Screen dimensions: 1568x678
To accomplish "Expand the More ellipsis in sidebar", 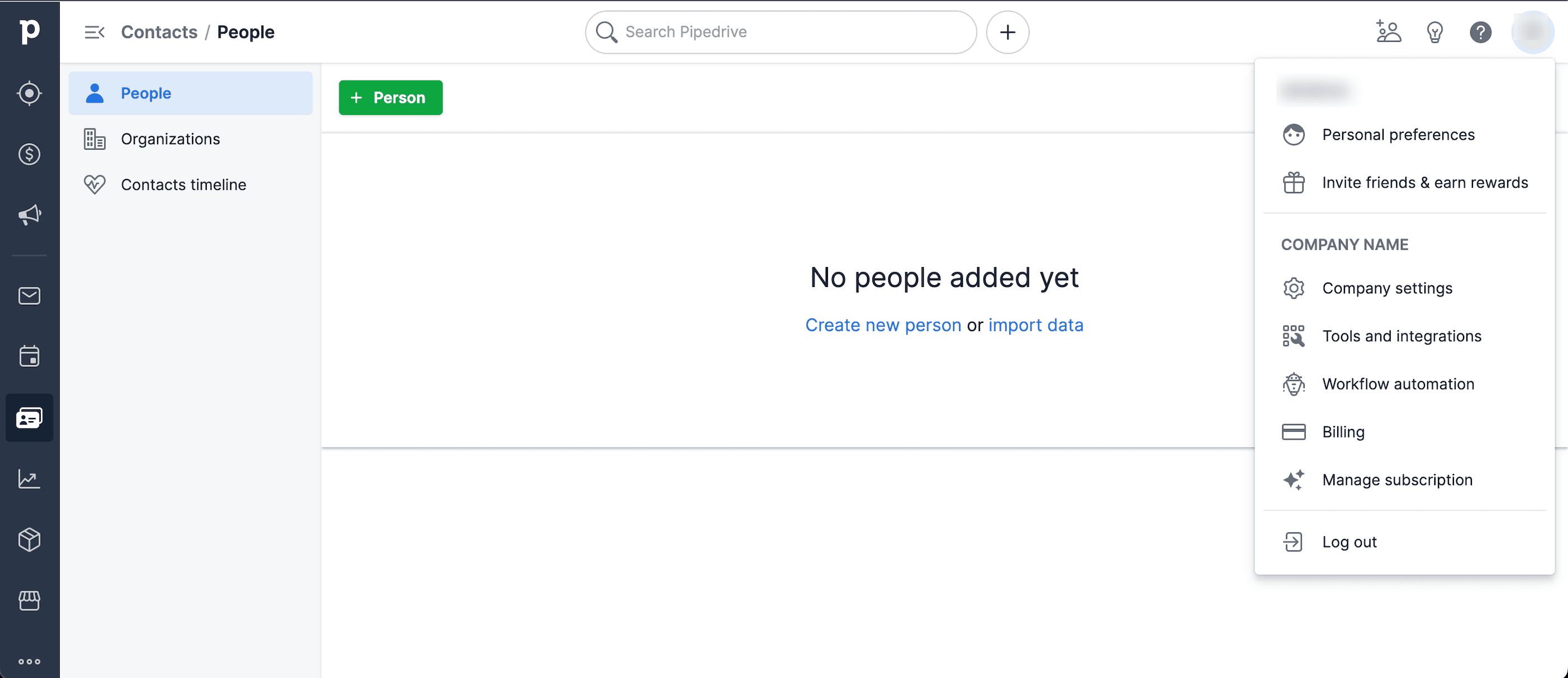I will coord(29,662).
